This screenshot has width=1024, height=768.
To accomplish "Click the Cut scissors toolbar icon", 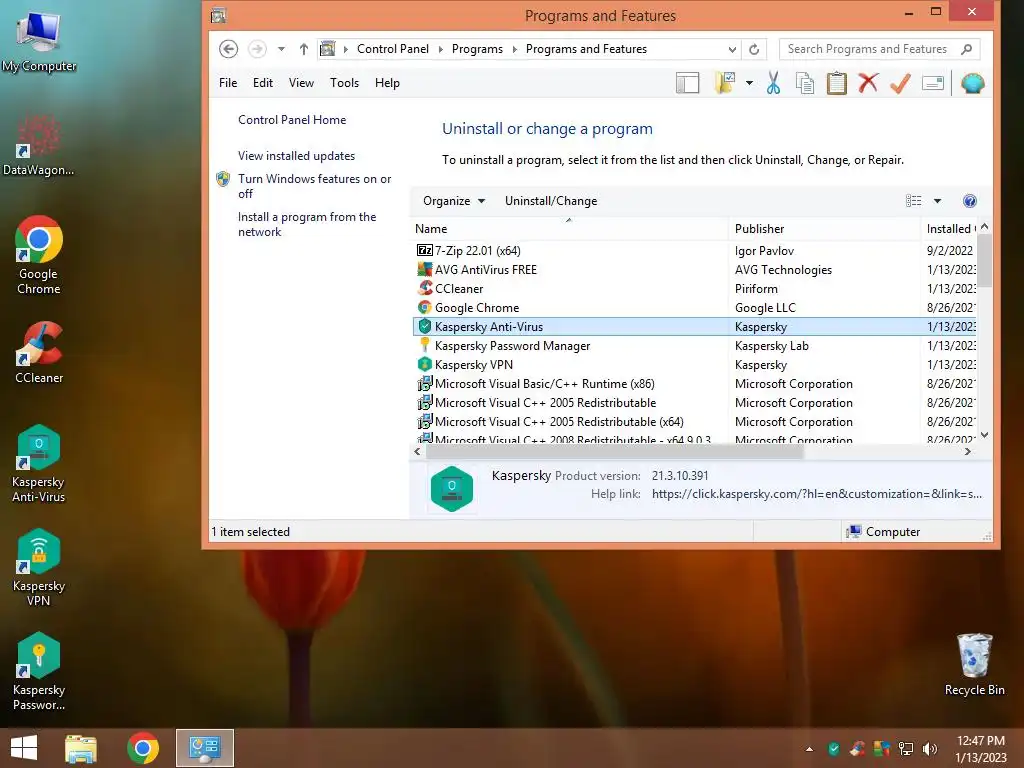I will pos(773,83).
